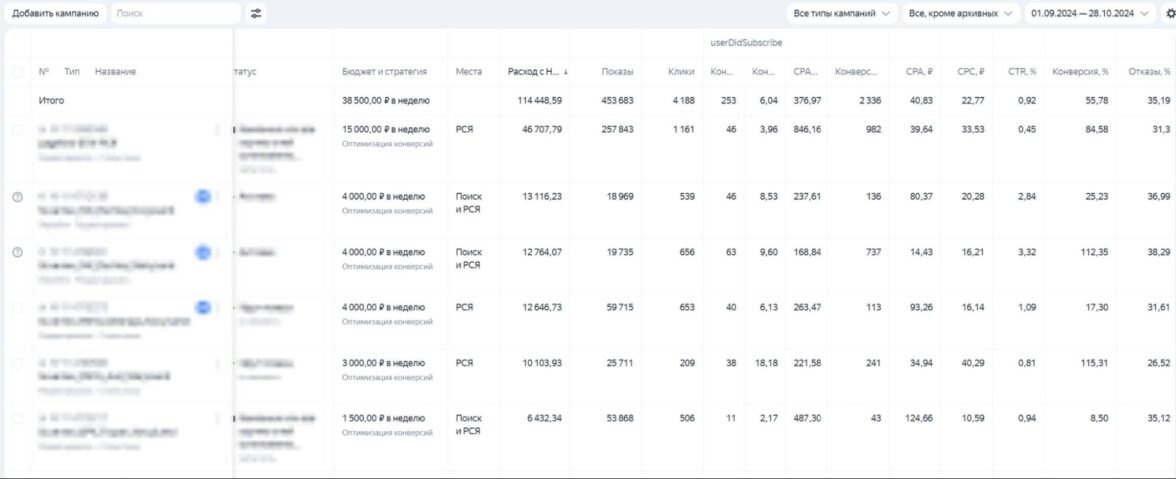Click the № column header
Image resolution: width=1176 pixels, height=479 pixels.
point(44,72)
